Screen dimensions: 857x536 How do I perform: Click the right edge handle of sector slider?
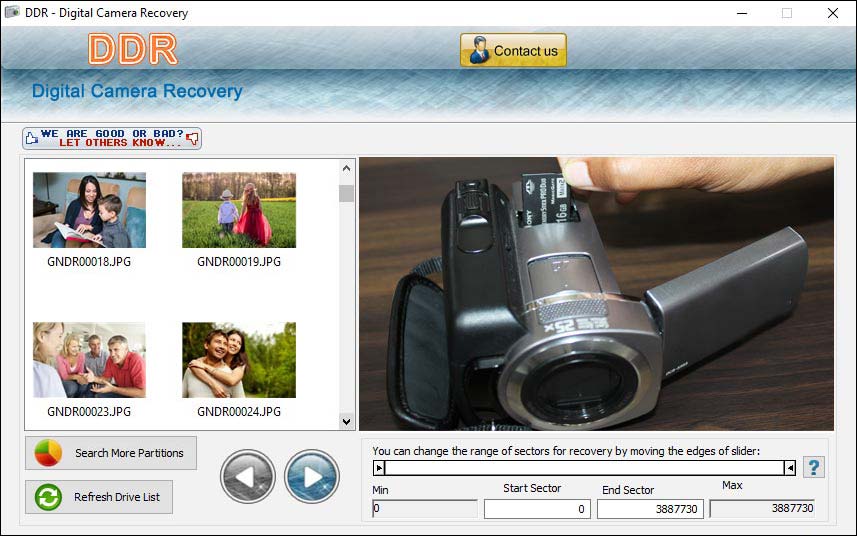[x=790, y=468]
